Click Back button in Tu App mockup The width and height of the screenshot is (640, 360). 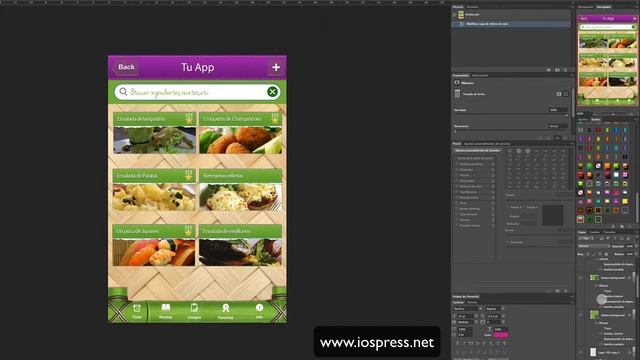click(x=126, y=67)
